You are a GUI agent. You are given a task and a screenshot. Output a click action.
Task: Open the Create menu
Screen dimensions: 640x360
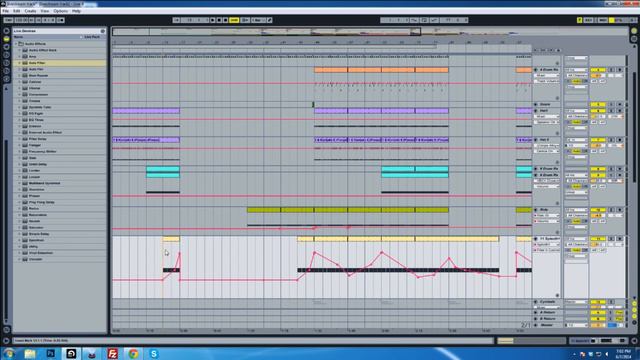tap(30, 11)
